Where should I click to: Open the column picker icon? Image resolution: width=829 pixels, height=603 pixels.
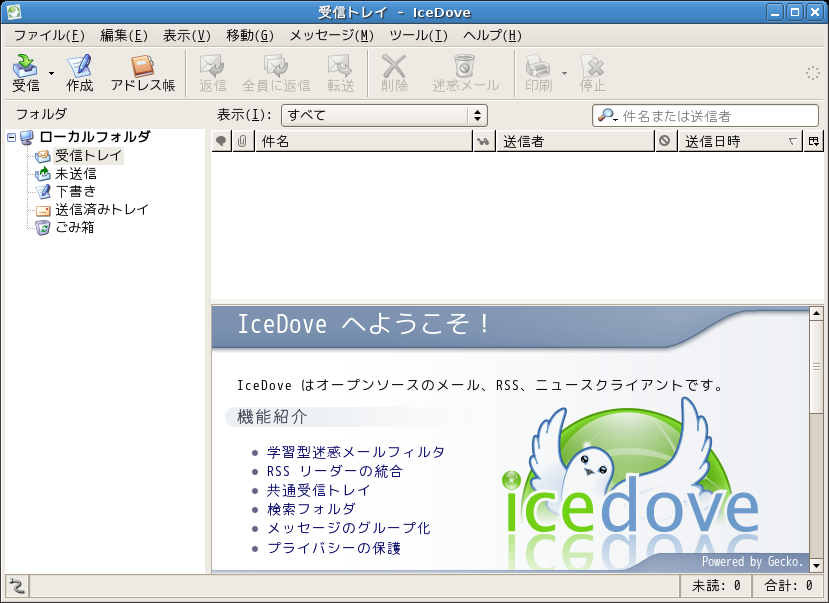[813, 141]
